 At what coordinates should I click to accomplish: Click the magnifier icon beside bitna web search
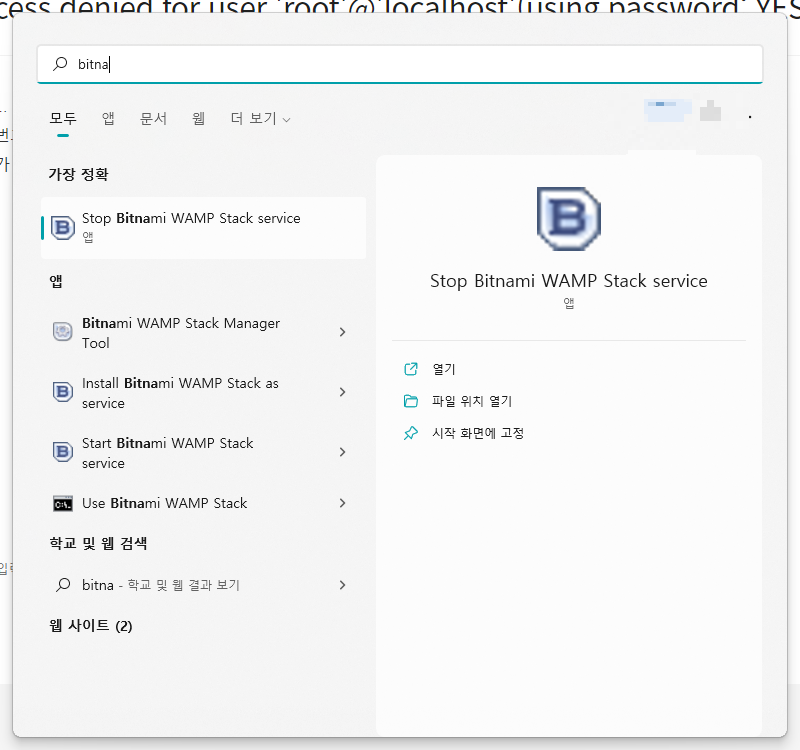[x=63, y=585]
